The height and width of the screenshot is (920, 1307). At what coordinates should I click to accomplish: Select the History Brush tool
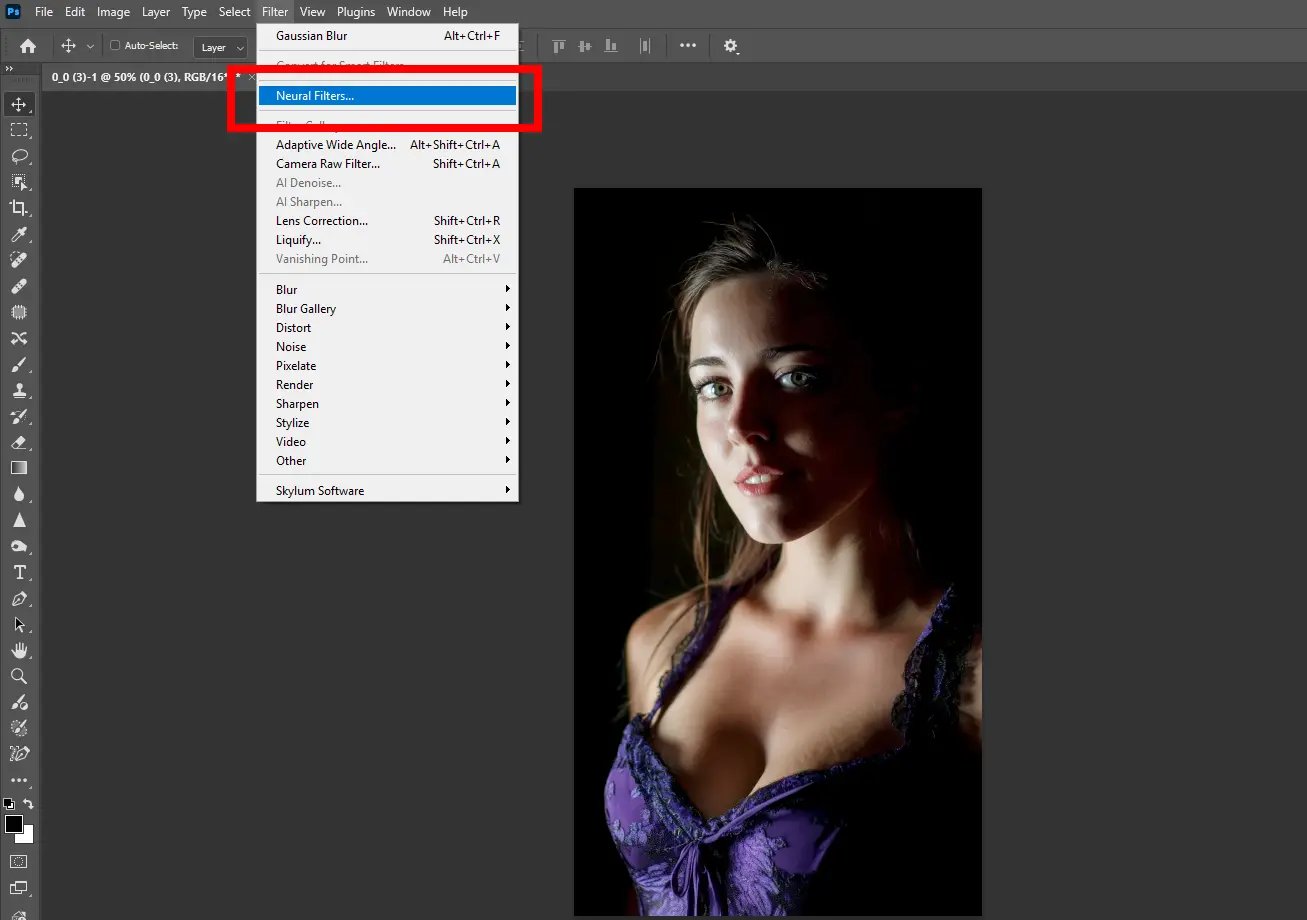tap(19, 416)
